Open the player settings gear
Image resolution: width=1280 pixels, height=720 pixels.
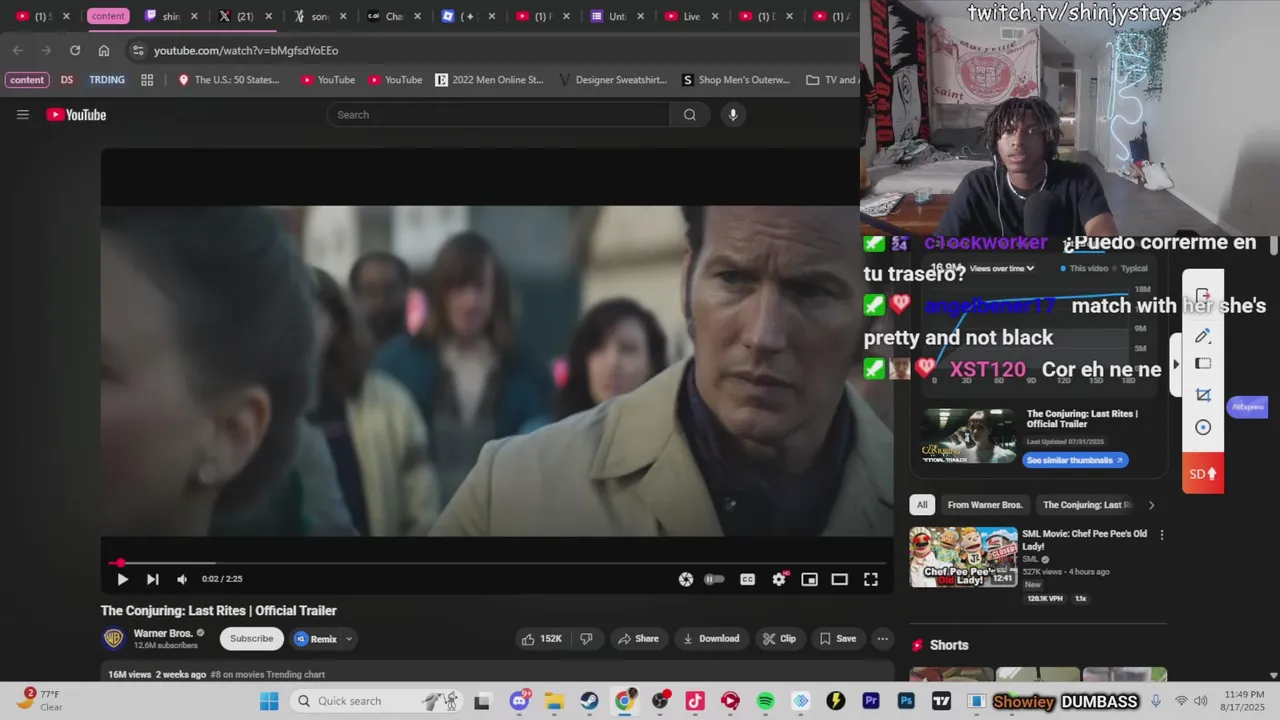pyautogui.click(x=779, y=579)
